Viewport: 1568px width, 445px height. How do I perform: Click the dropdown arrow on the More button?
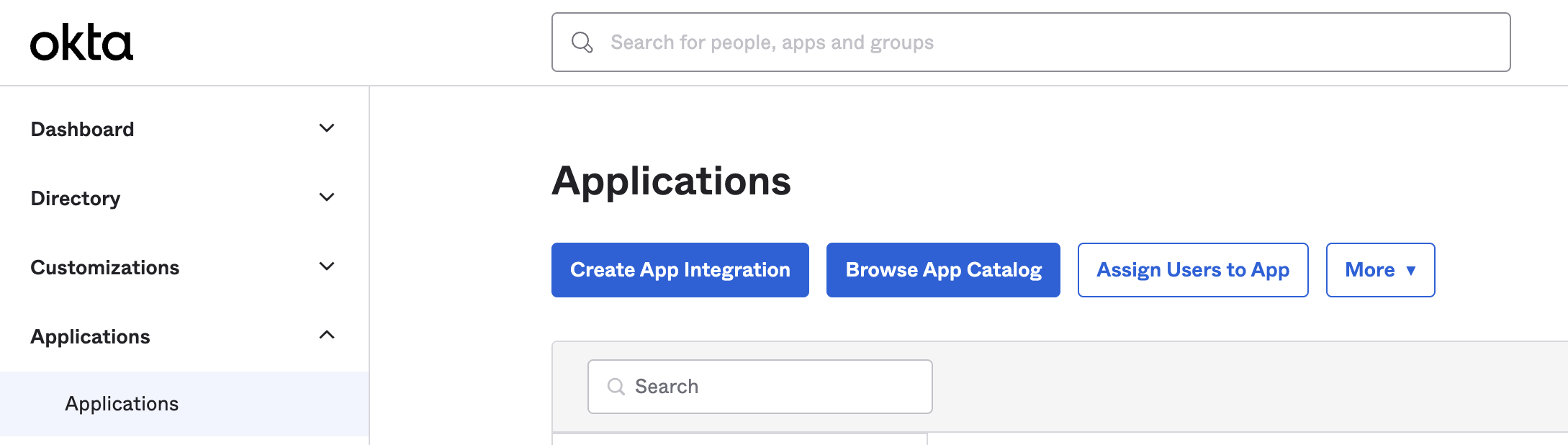1410,271
